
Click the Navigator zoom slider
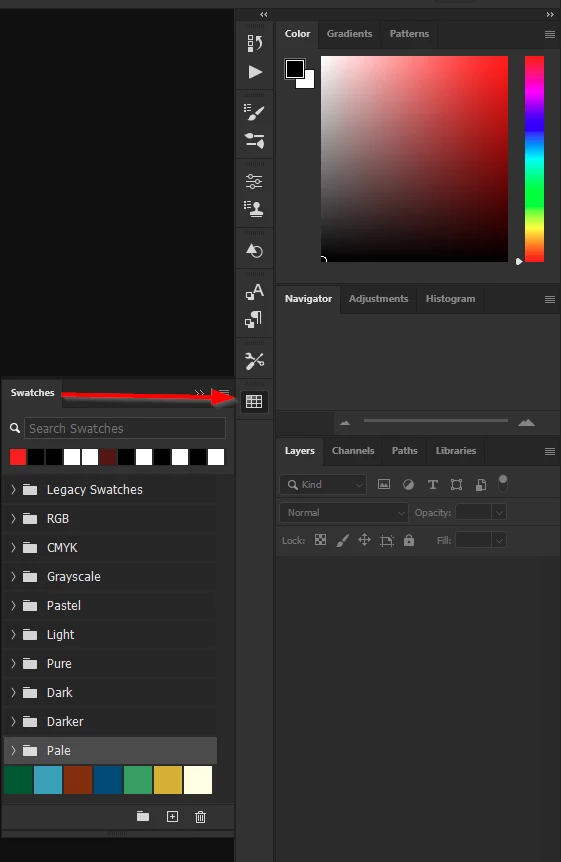[x=436, y=421]
